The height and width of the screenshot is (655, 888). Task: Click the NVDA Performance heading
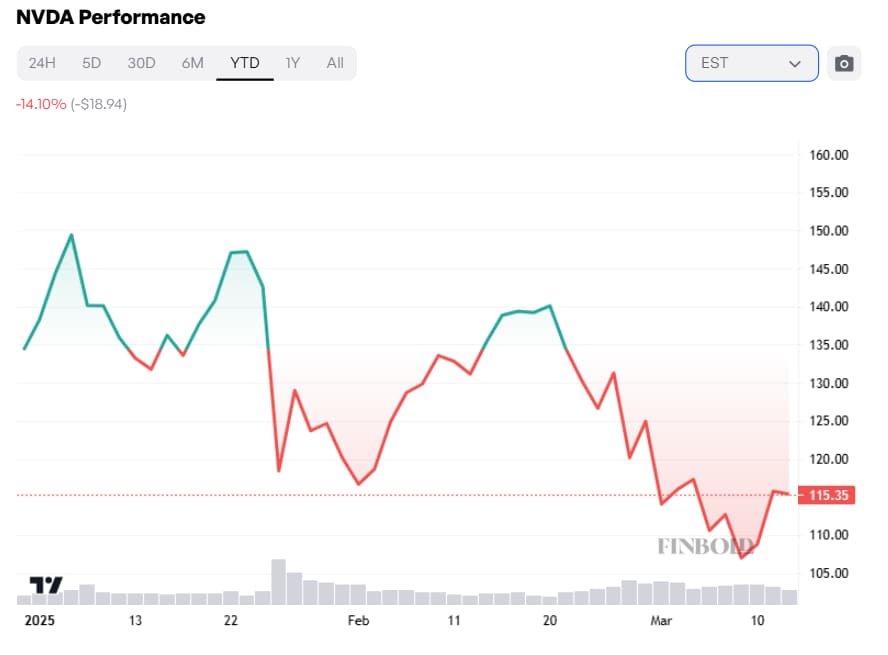pos(110,17)
